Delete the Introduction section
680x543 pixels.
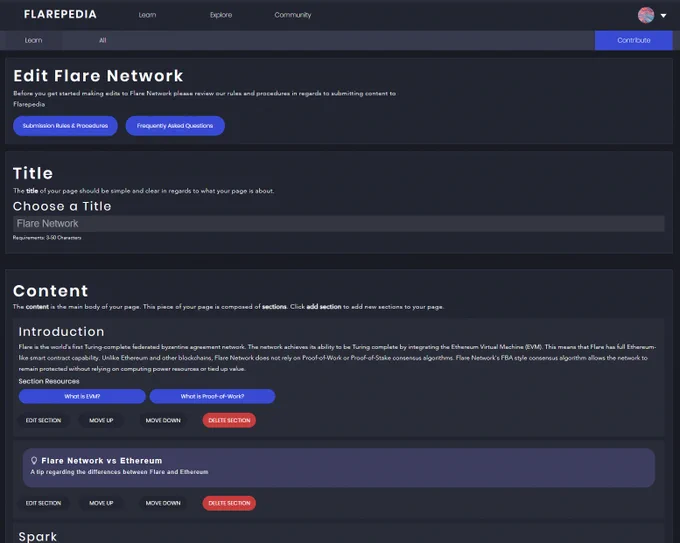(229, 420)
